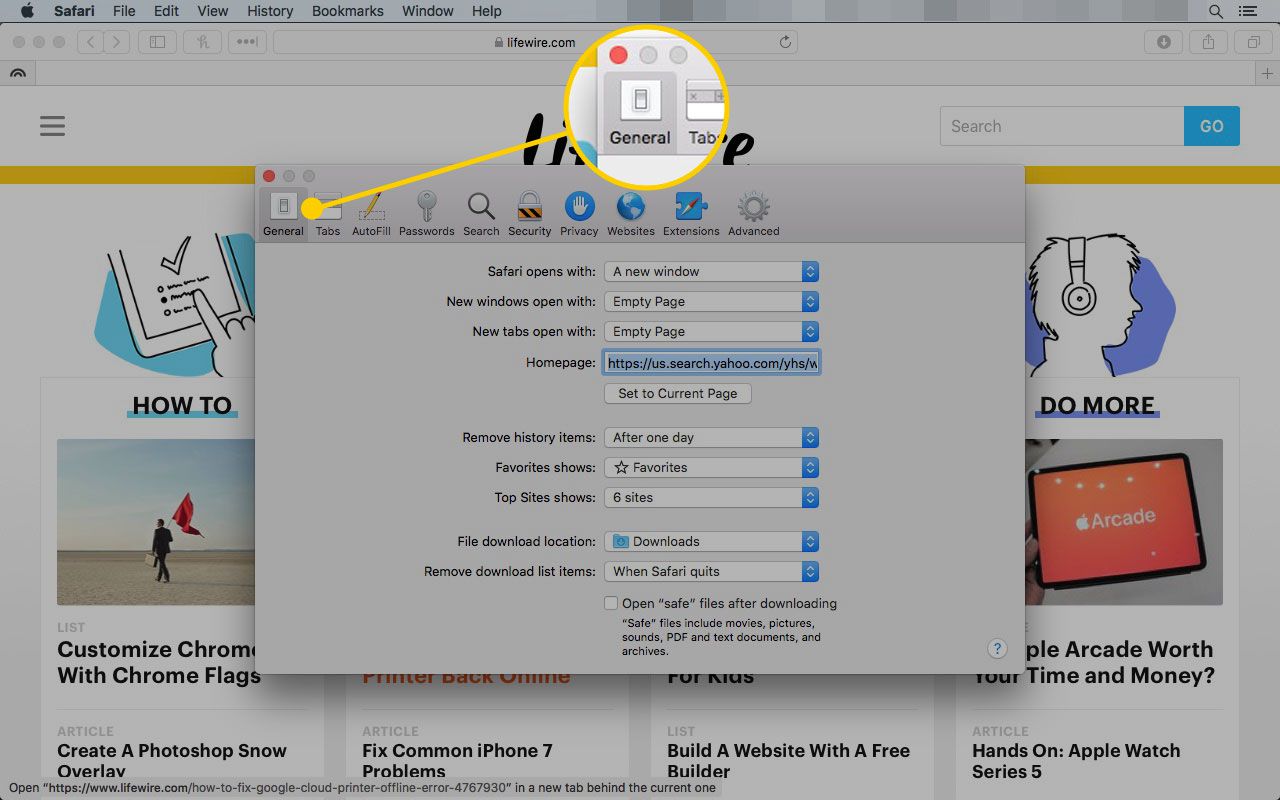This screenshot has height=800, width=1280.
Task: Open the Passwords preferences pane
Action: [x=427, y=214]
